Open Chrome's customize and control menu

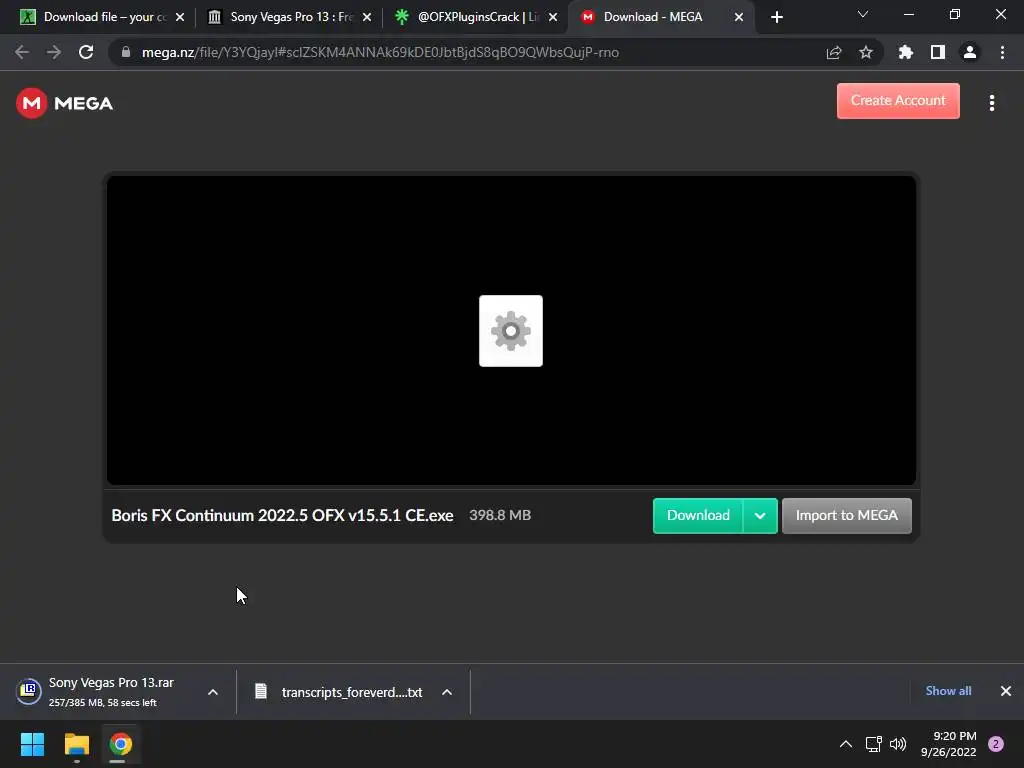pos(1002,52)
